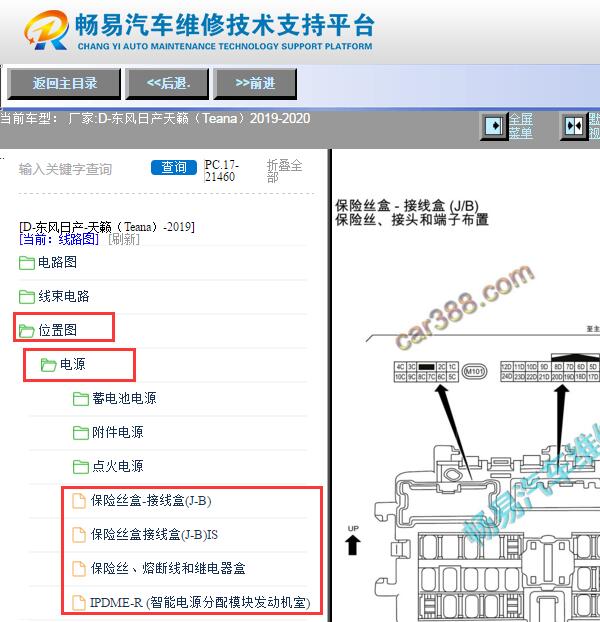Open 保险丝、熔断线和继电器盒 document
Image resolution: width=600 pixels, height=622 pixels.
[x=168, y=568]
